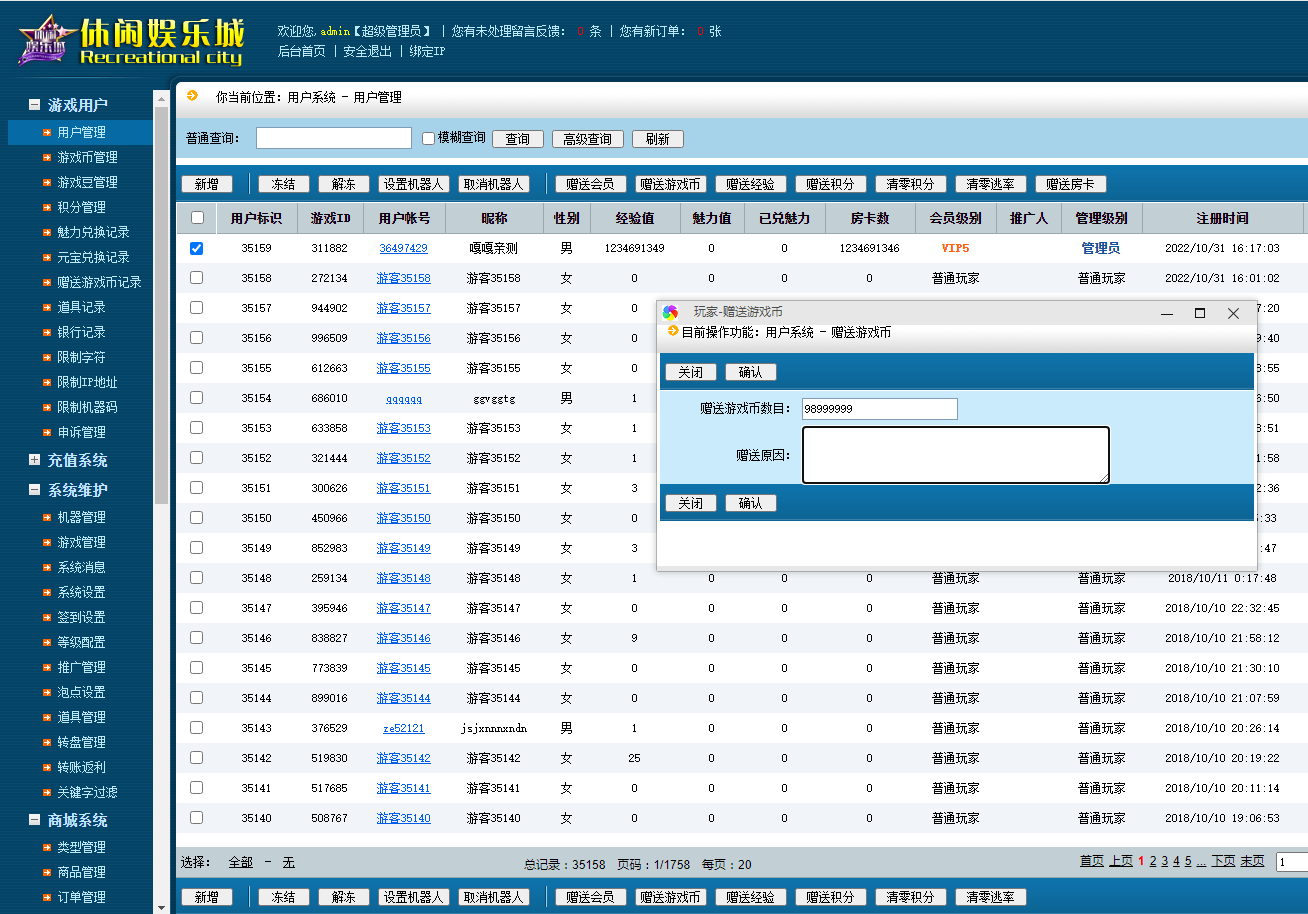Click inside the 赠送原因 reason text box
1308x914 pixels.
[x=955, y=455]
